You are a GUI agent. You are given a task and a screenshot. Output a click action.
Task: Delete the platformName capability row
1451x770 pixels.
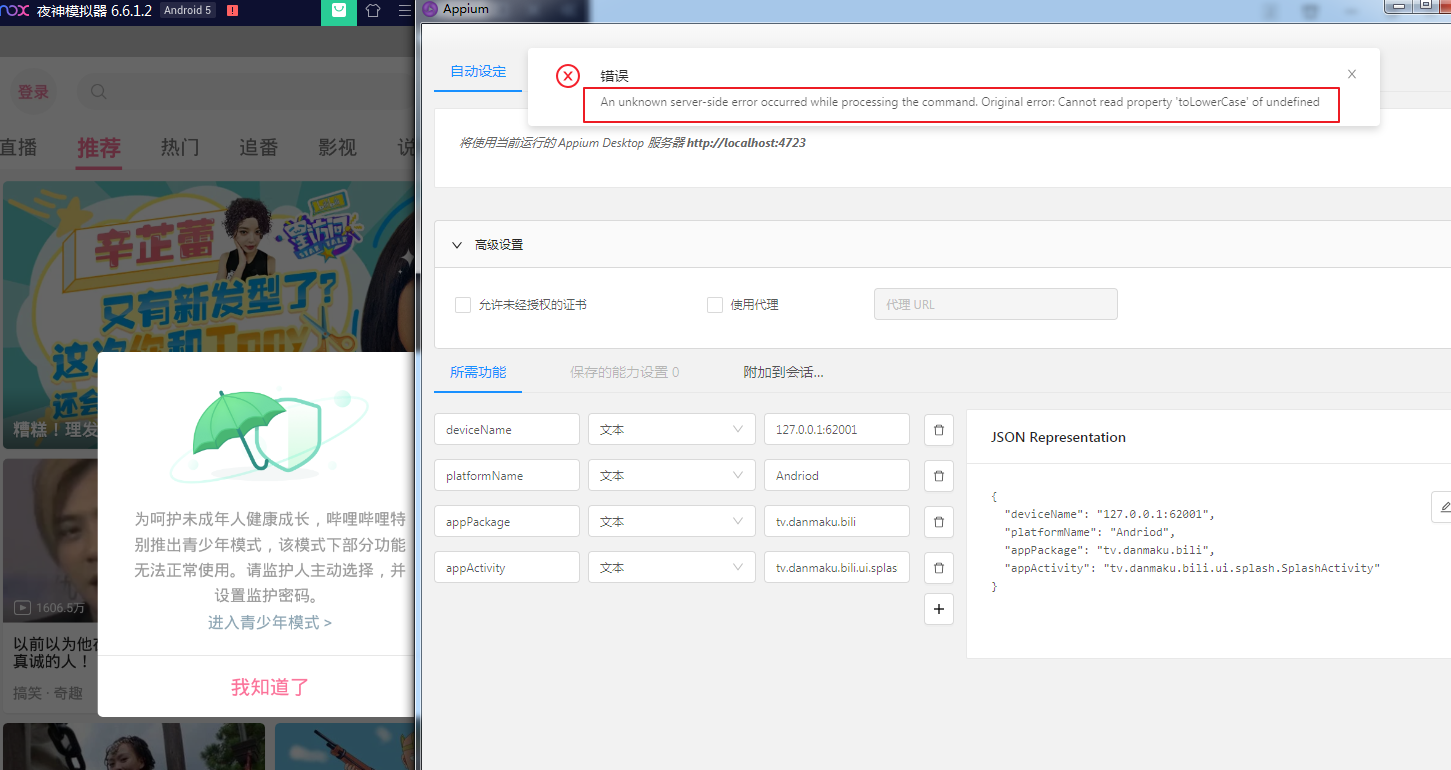[x=938, y=476]
